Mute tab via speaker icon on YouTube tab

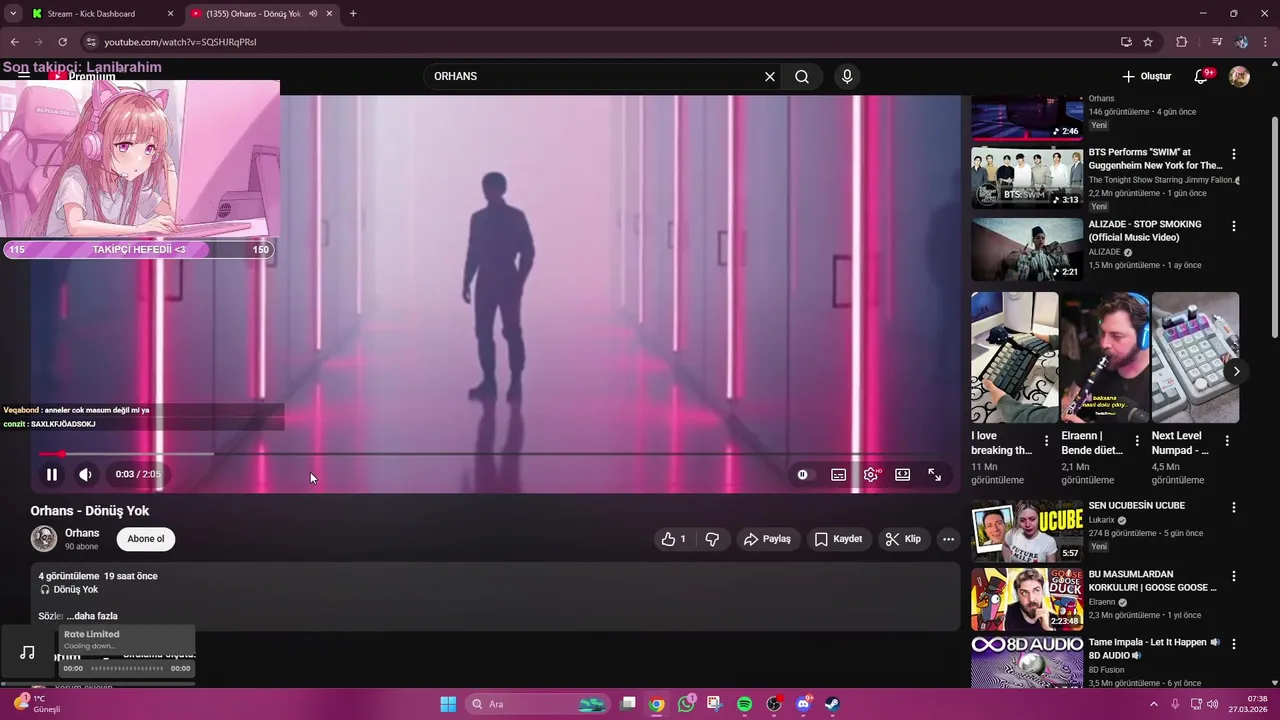[x=313, y=14]
